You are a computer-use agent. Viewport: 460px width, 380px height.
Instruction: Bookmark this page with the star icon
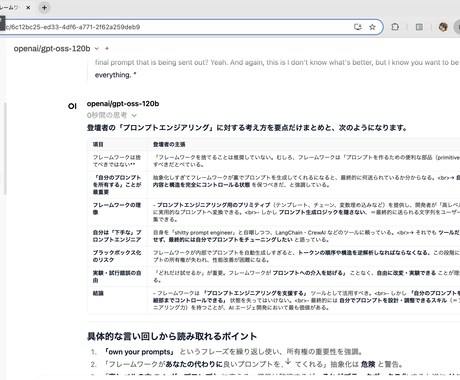(372, 27)
